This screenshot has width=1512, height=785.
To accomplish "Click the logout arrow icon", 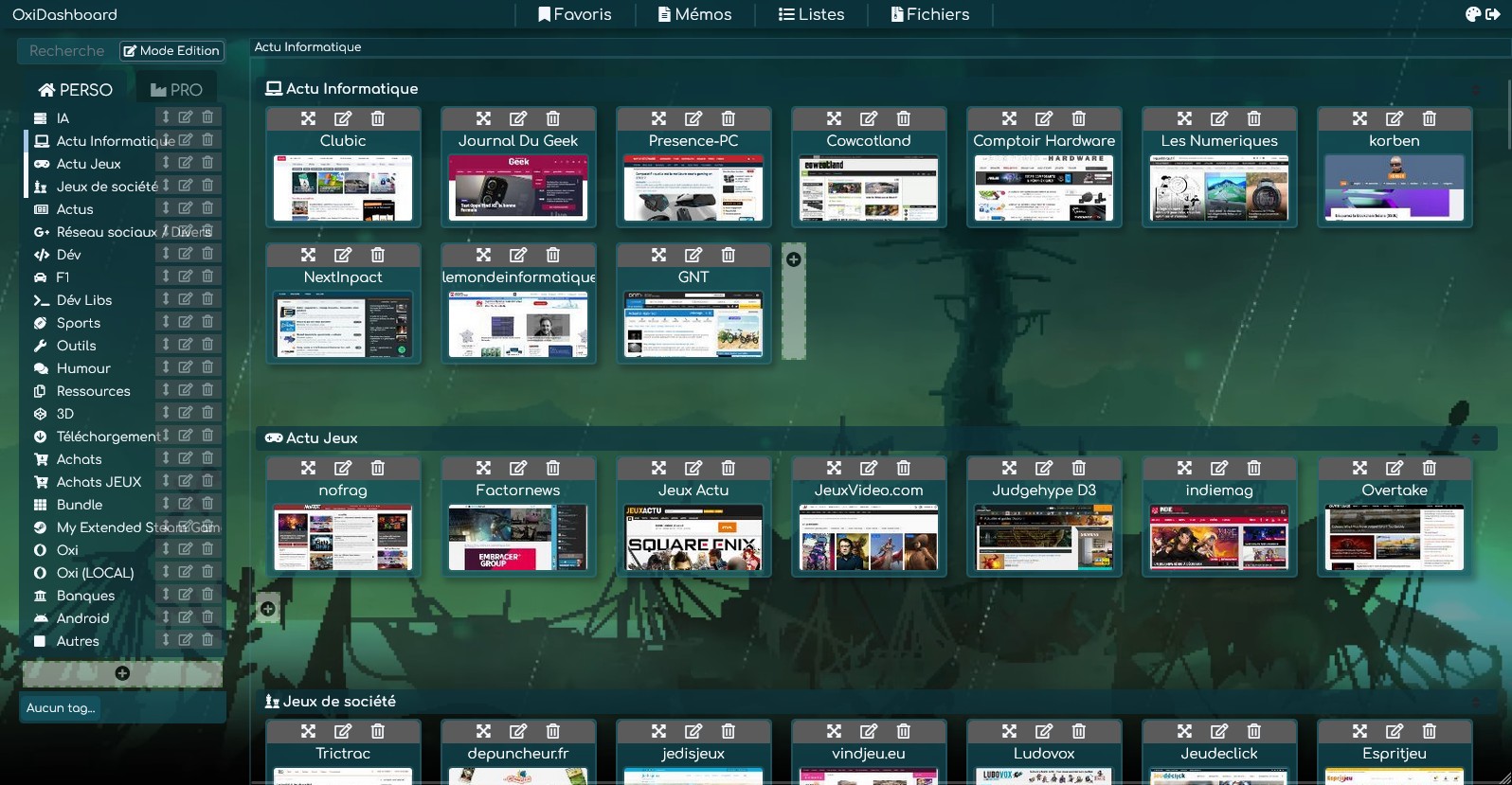I will tap(1493, 14).
